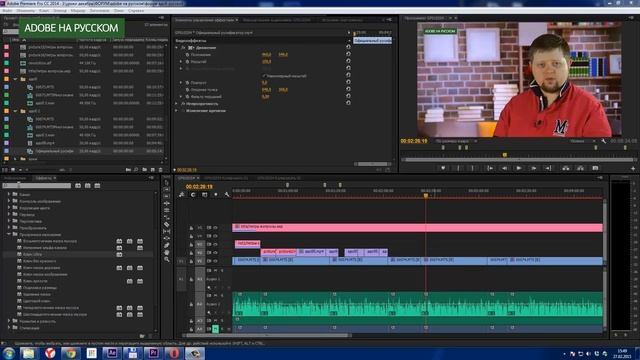Screen dimensions: 640x360
Task: Open the Файл menu
Action: [7, 11]
